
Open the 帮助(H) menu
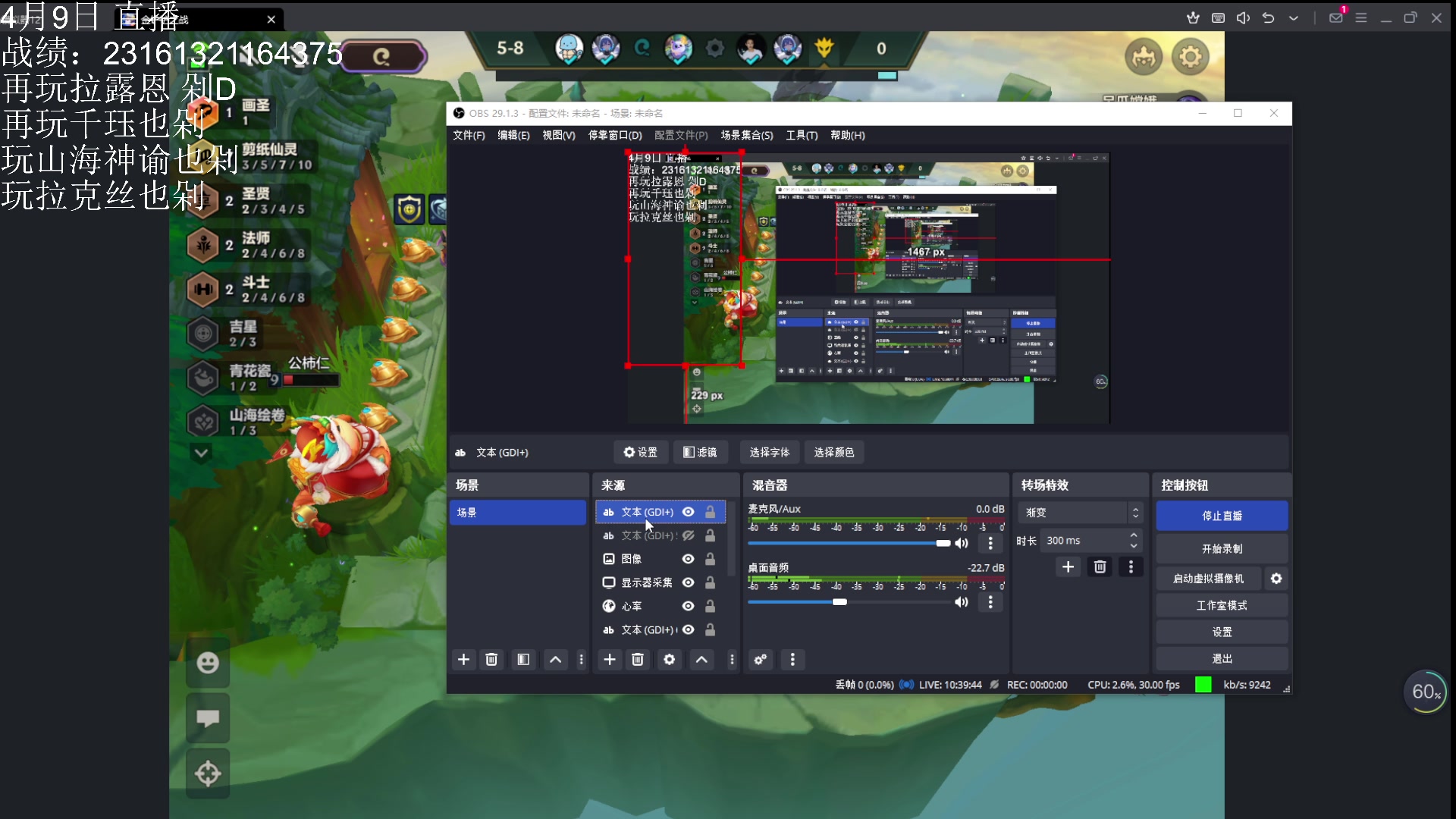847,135
